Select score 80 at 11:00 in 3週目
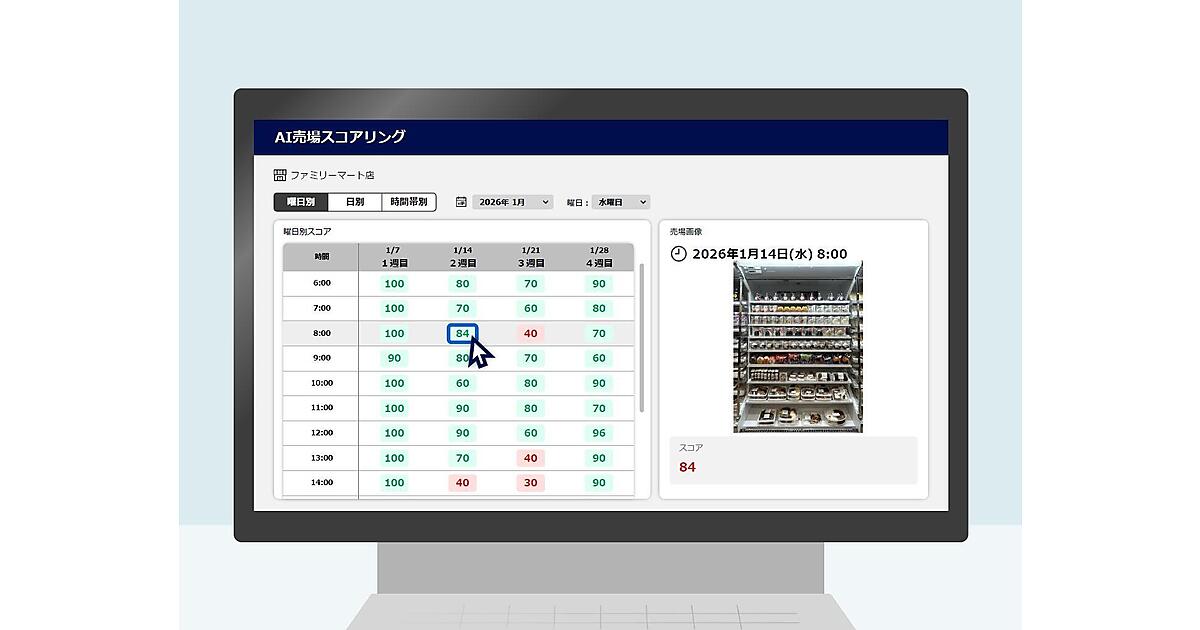Screen dimensions: 1200x630 point(530,408)
